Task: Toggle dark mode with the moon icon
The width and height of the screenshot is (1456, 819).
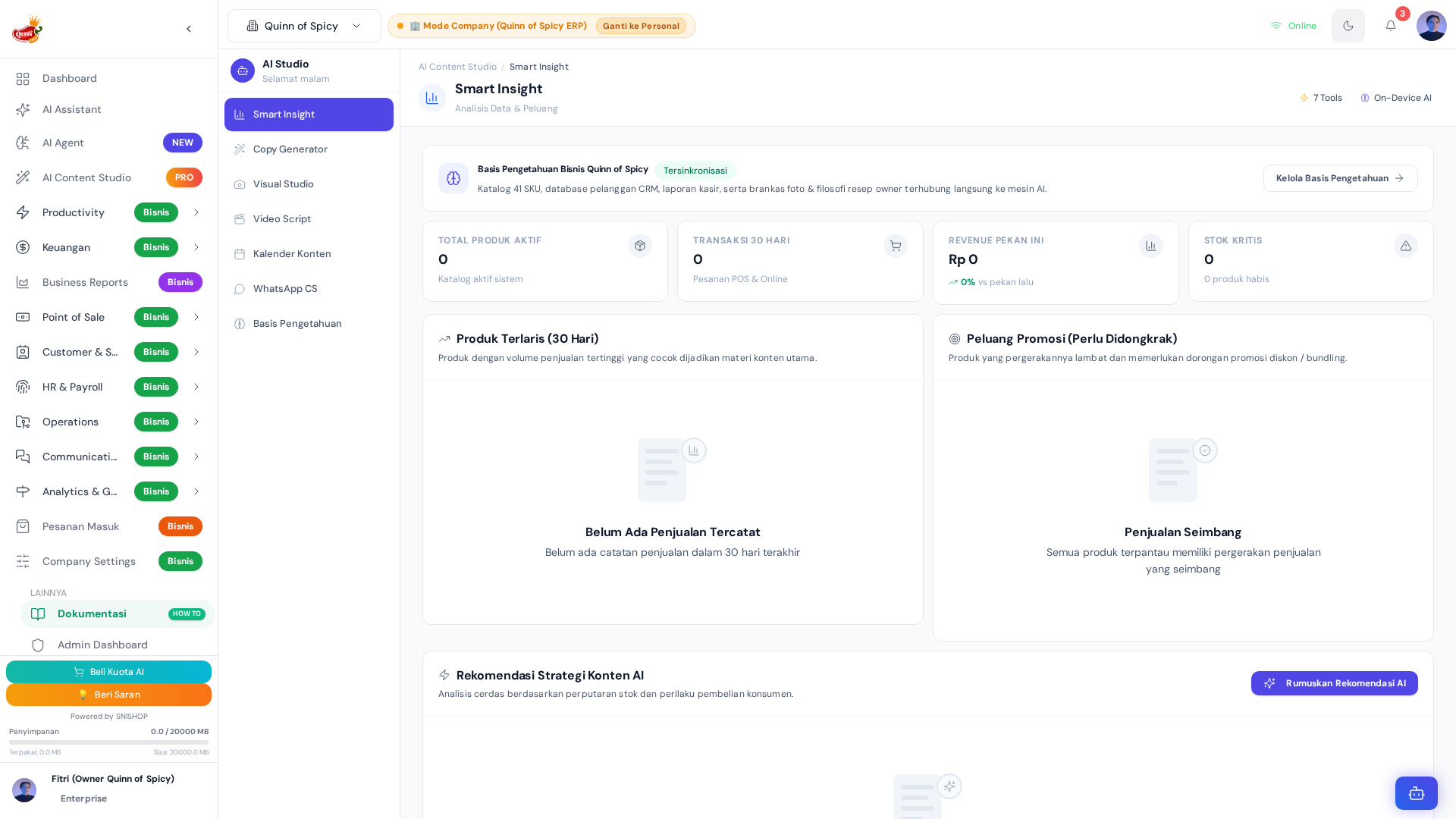Action: tap(1348, 26)
